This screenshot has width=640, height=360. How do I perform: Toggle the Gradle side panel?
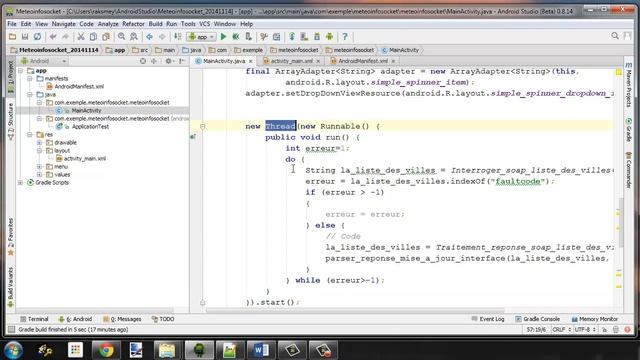click(x=629, y=130)
